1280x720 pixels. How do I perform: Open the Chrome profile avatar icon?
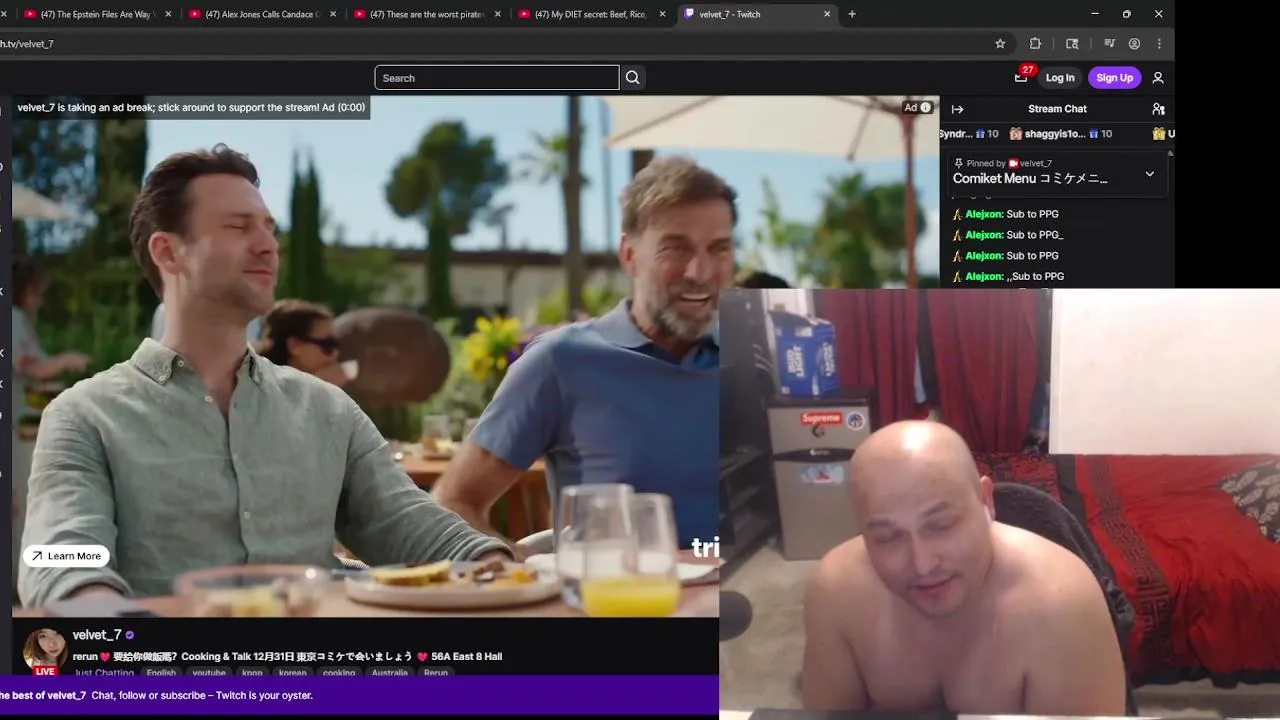point(1134,44)
